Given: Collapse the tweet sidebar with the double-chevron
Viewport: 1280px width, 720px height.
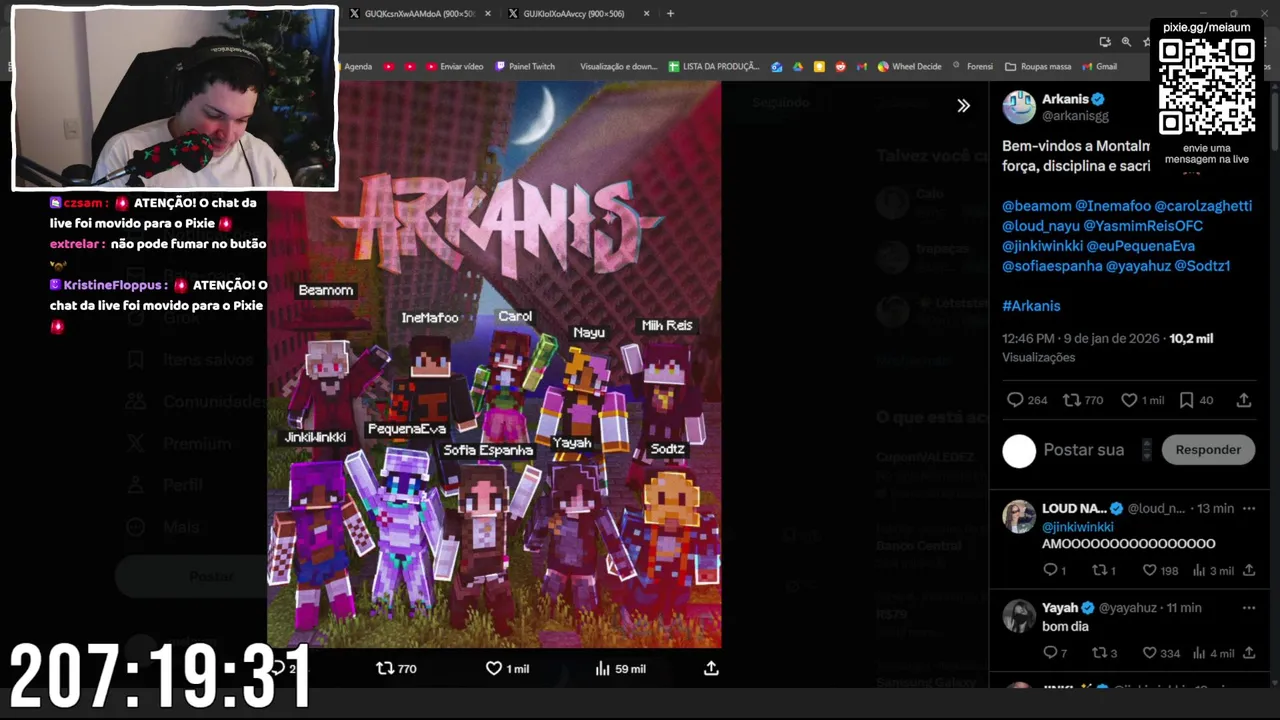Looking at the screenshot, I should [963, 106].
